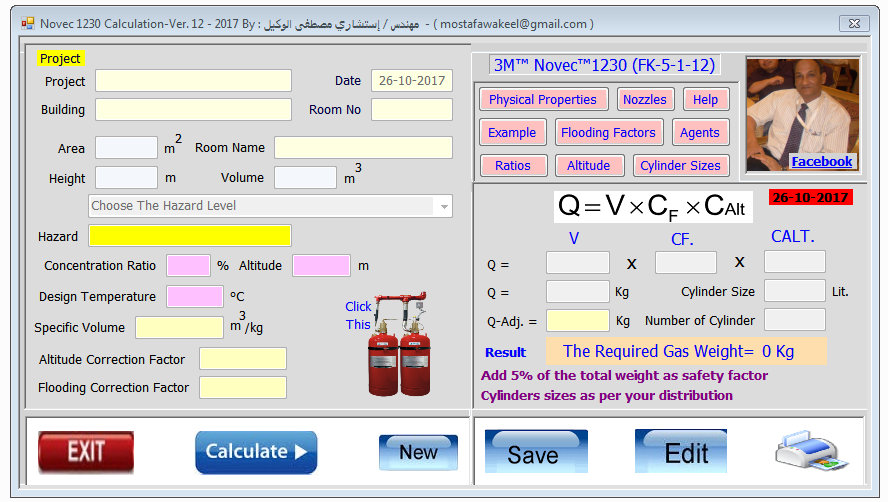Click the red EXIT button

click(86, 452)
